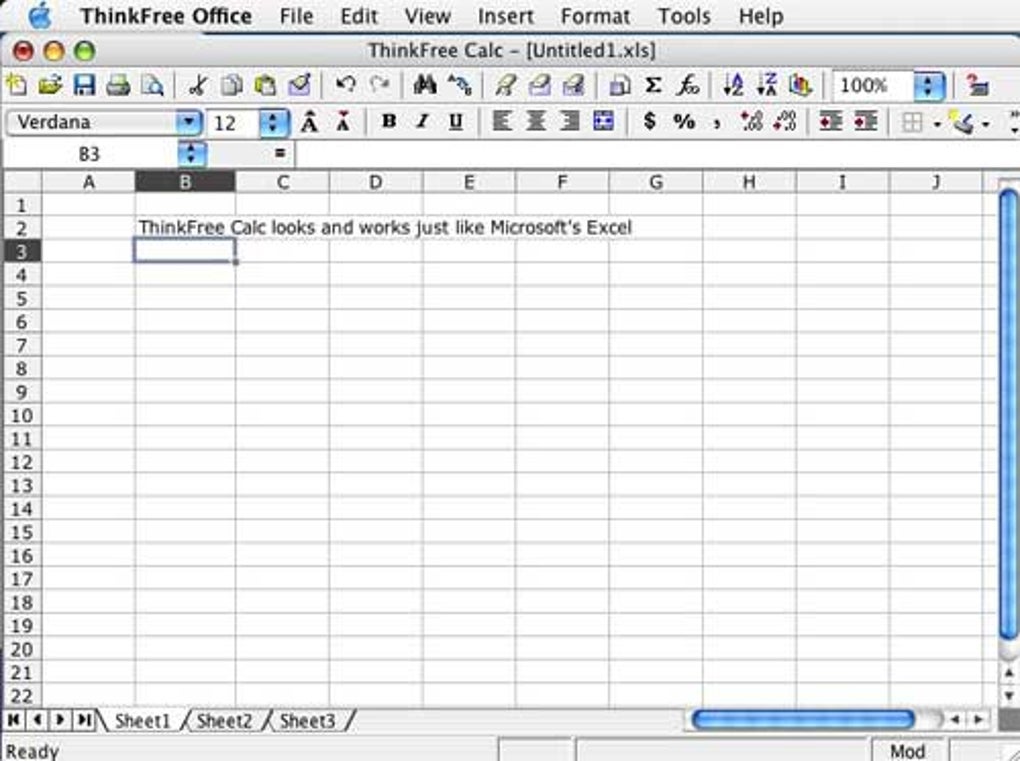This screenshot has width=1020, height=761.
Task: Sort the selection ascending A to Z
Action: tap(733, 85)
